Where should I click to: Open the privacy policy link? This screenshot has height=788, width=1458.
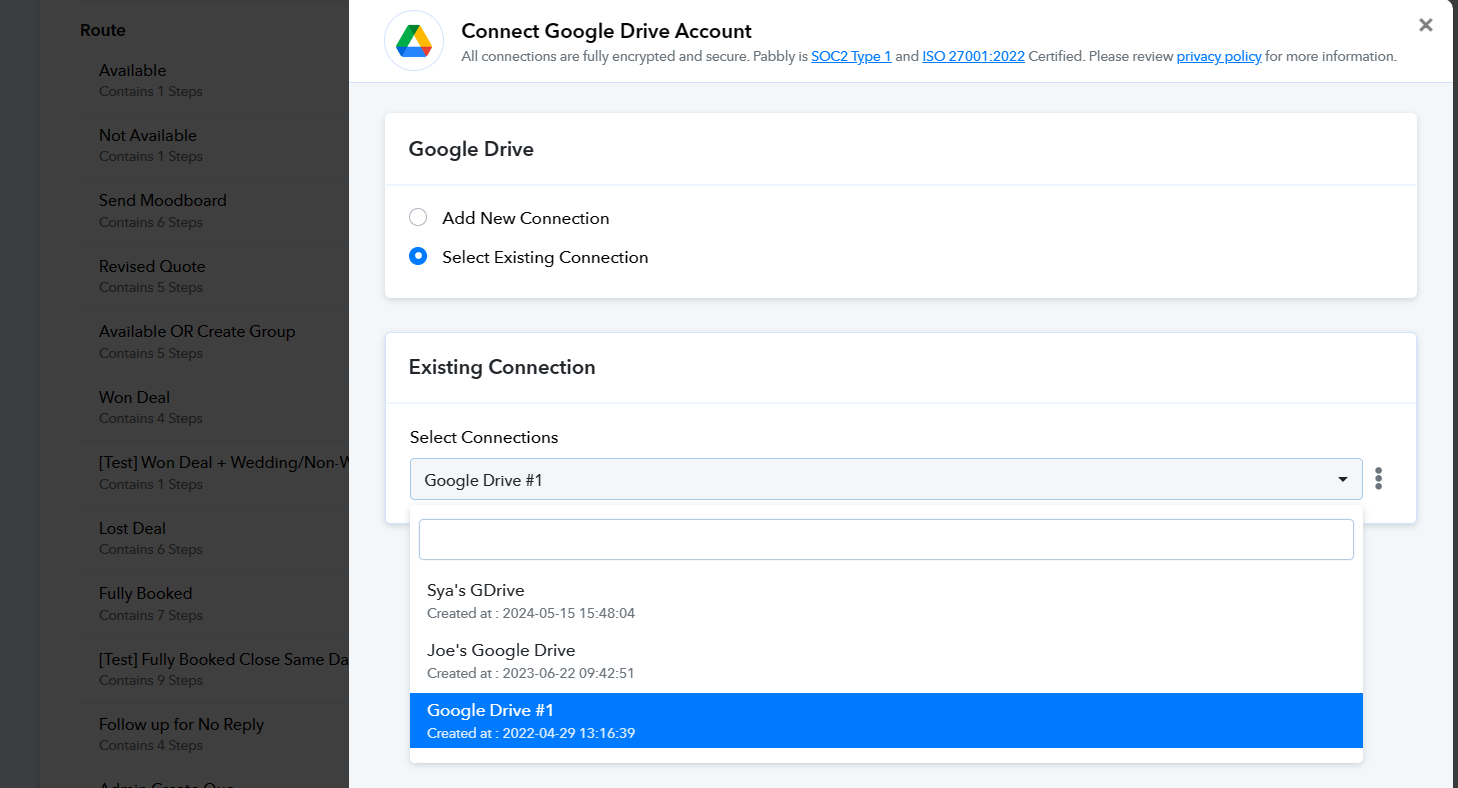coord(1218,57)
